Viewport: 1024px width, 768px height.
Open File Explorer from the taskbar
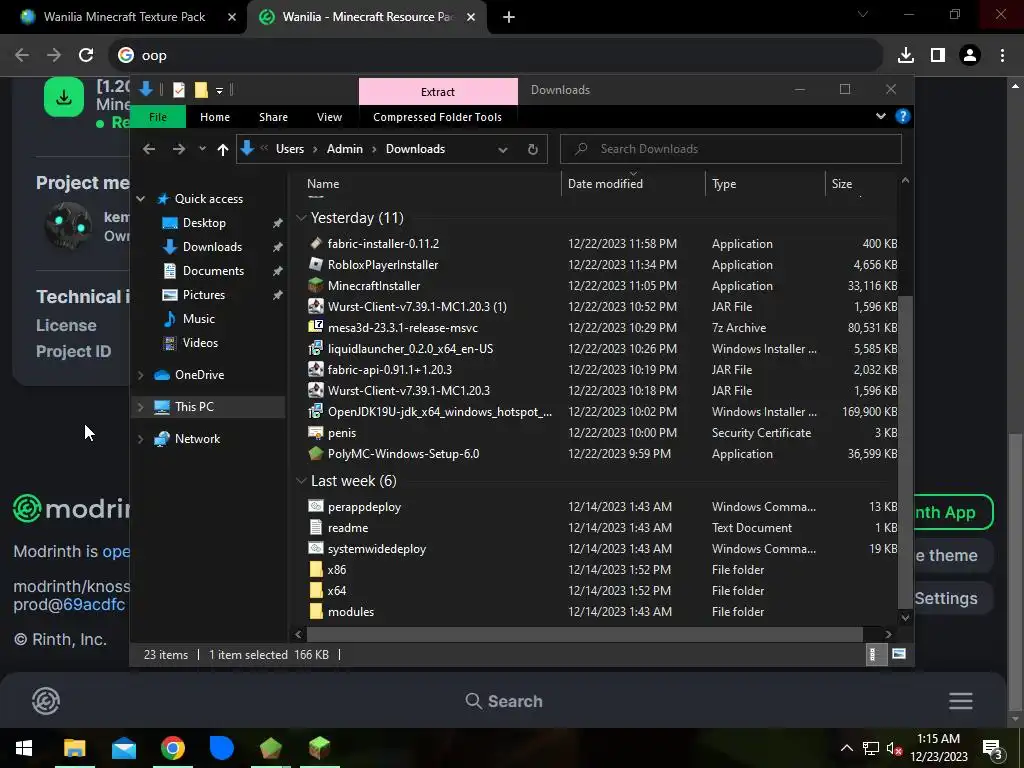tap(74, 748)
